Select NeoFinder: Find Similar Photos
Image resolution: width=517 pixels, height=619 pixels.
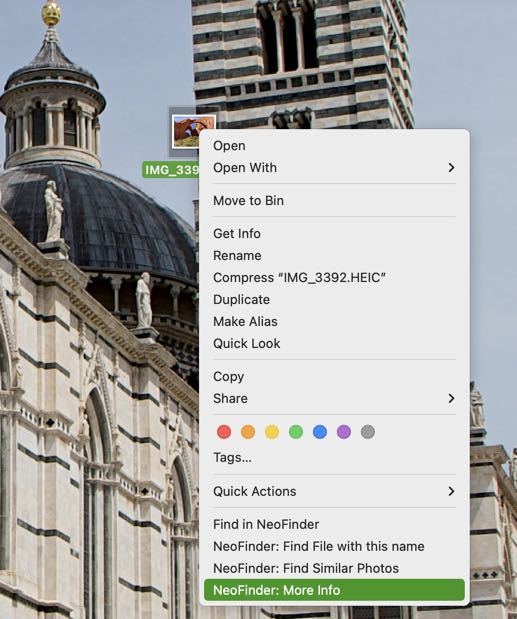334,568
